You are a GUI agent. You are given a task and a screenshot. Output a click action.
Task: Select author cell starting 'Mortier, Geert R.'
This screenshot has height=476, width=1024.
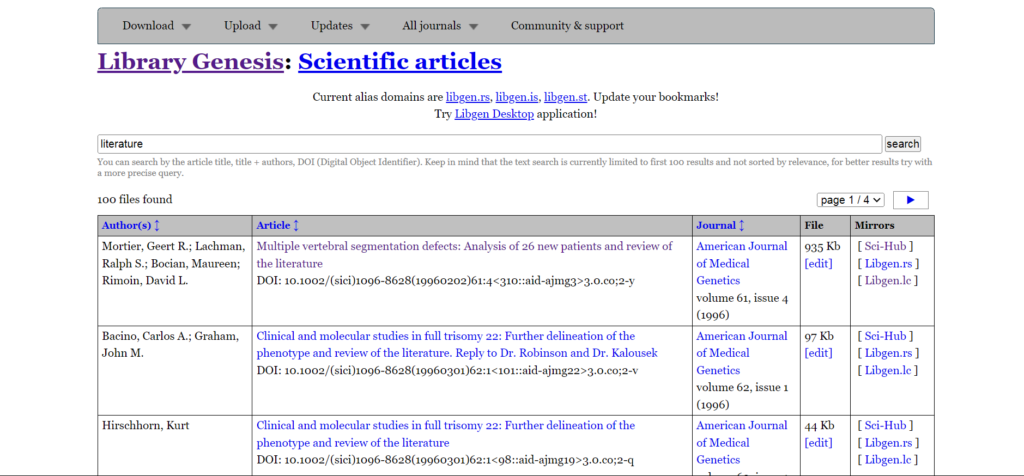point(174,263)
